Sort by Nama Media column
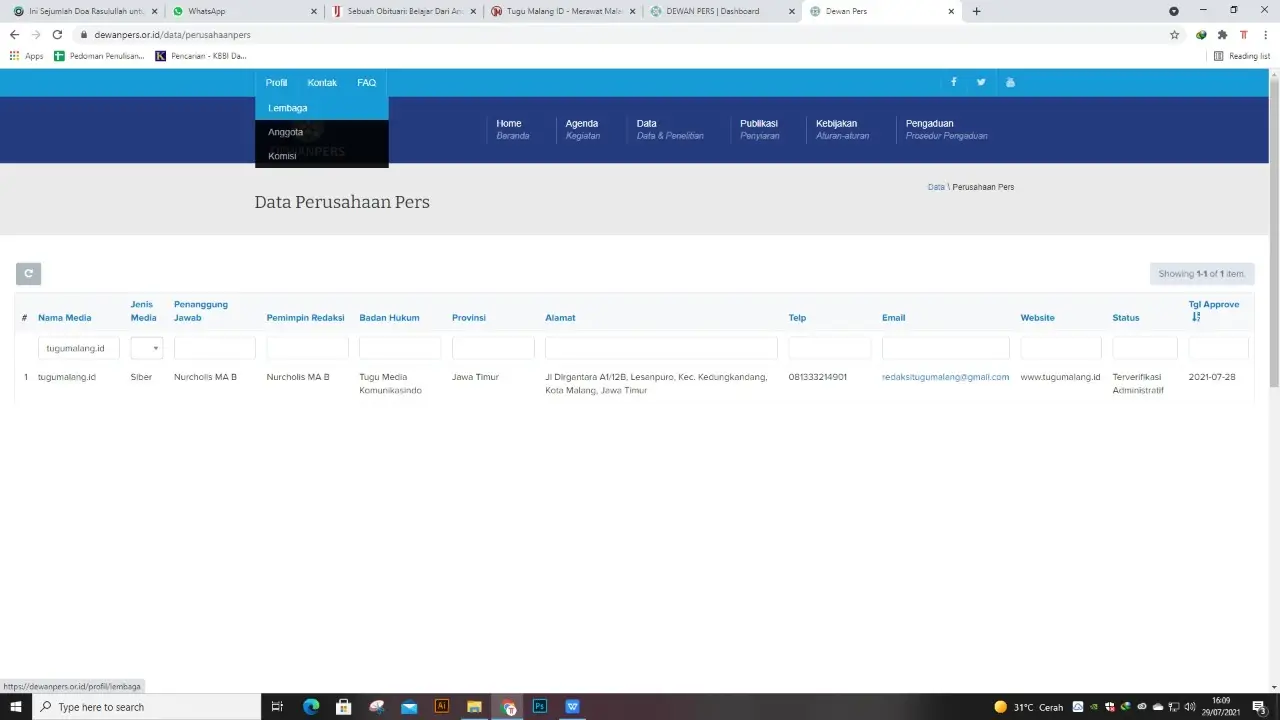Viewport: 1280px width, 720px height. click(x=64, y=317)
